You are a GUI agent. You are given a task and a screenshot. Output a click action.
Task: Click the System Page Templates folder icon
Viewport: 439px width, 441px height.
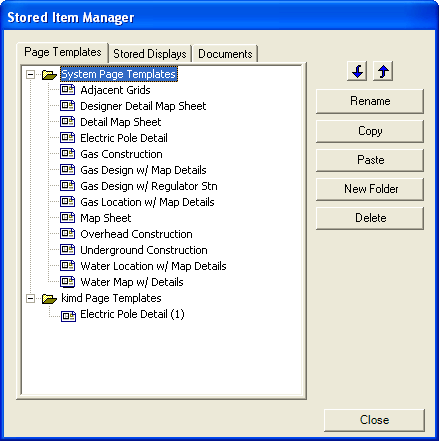[49, 75]
